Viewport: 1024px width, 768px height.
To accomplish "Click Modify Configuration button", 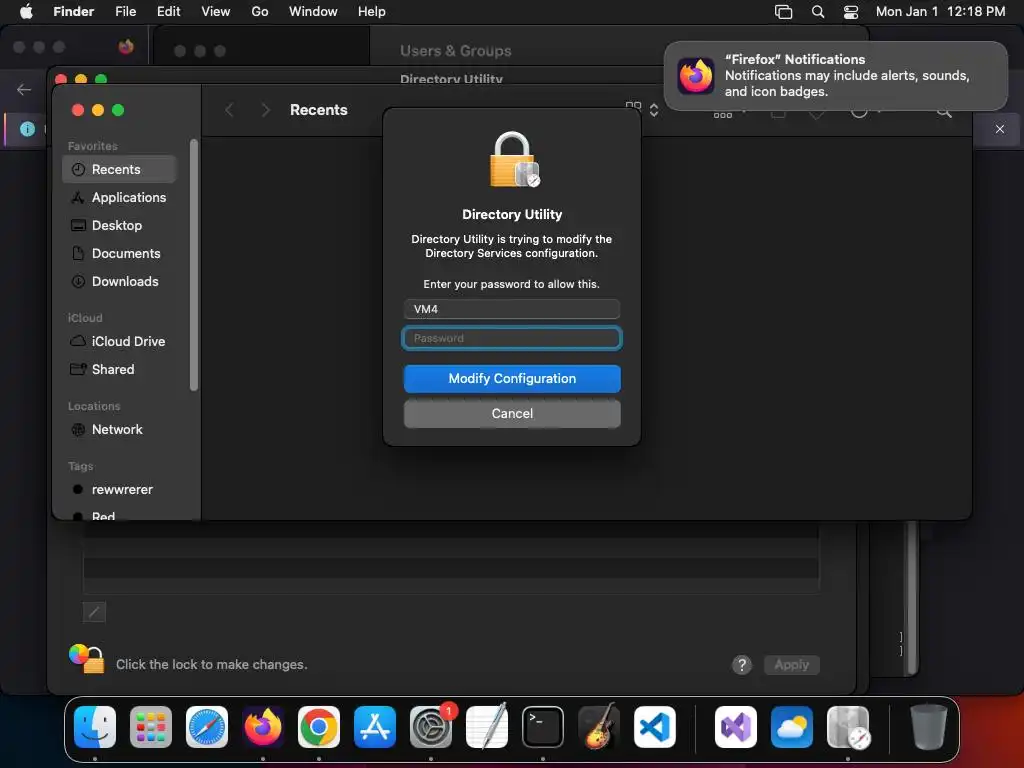I will tap(512, 379).
